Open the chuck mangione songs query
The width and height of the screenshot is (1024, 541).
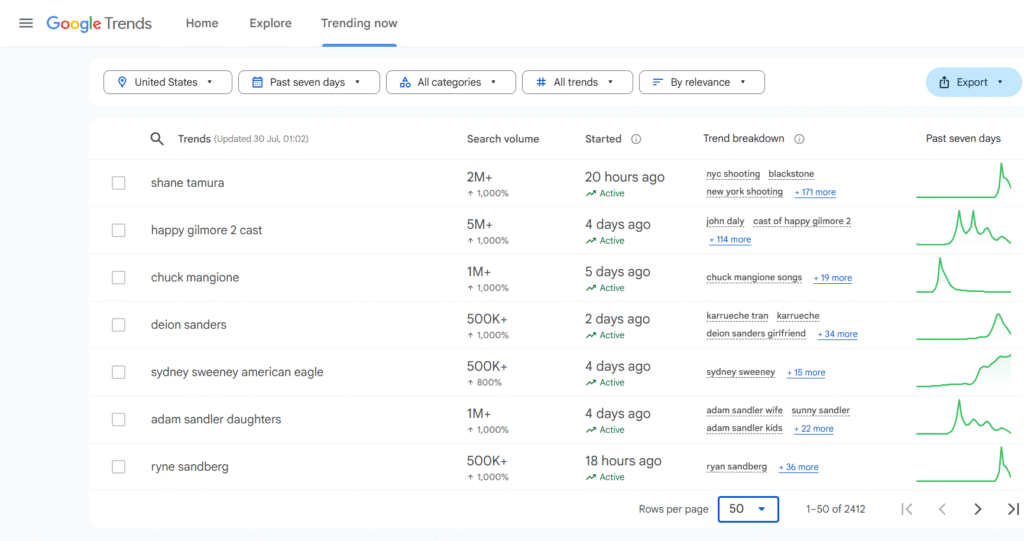coord(754,277)
